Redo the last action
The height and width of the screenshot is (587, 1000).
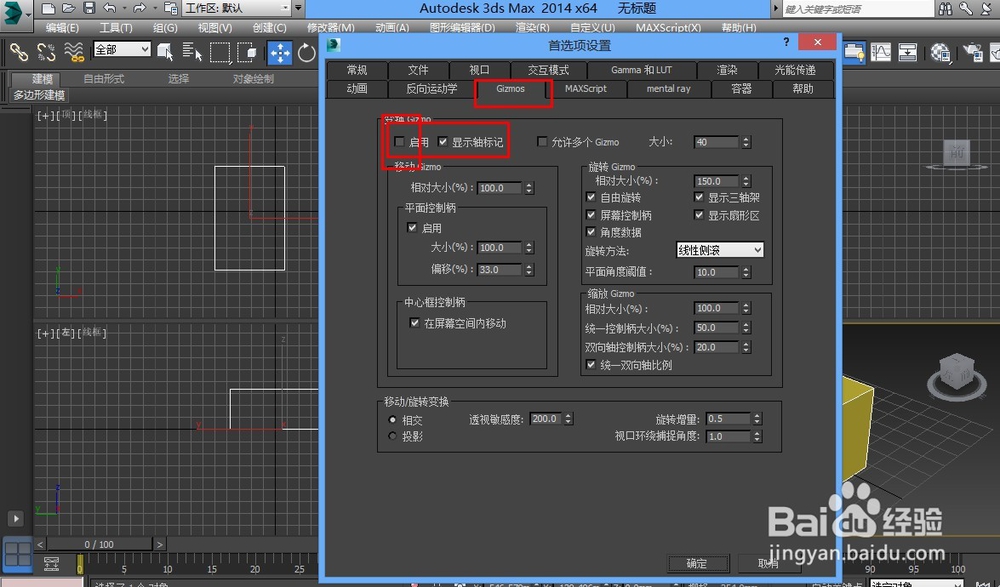tap(140, 8)
